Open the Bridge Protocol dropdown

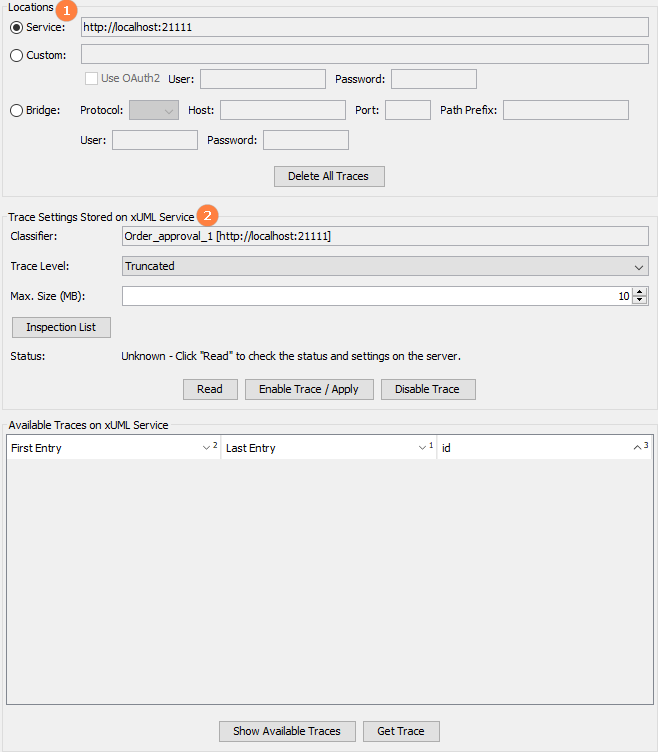coord(153,110)
